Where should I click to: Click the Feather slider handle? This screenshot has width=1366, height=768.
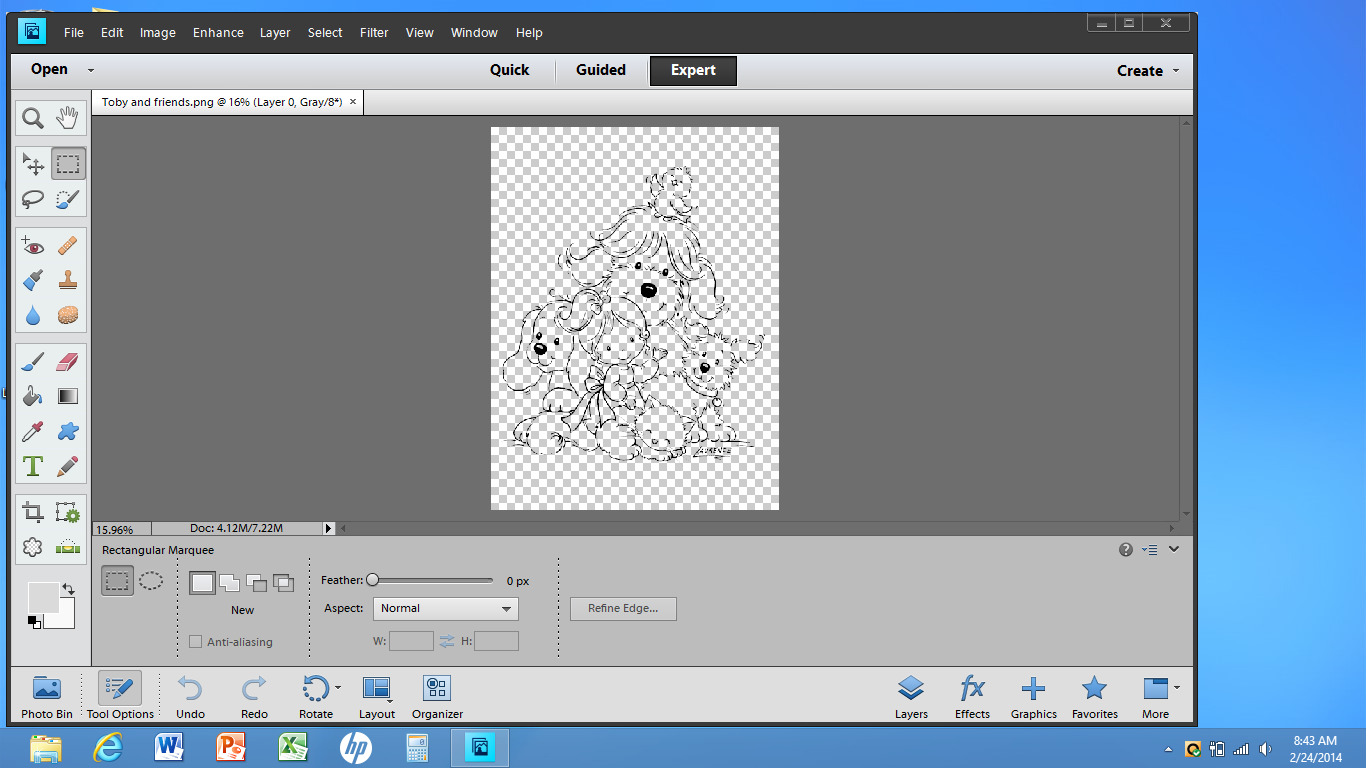pos(372,580)
